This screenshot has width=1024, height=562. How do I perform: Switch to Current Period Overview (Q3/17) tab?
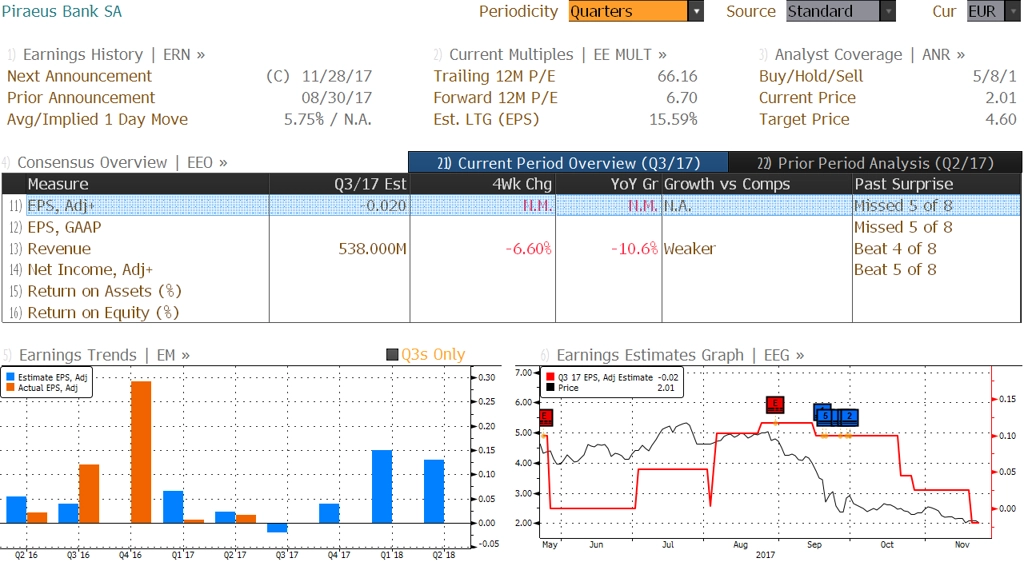(568, 163)
